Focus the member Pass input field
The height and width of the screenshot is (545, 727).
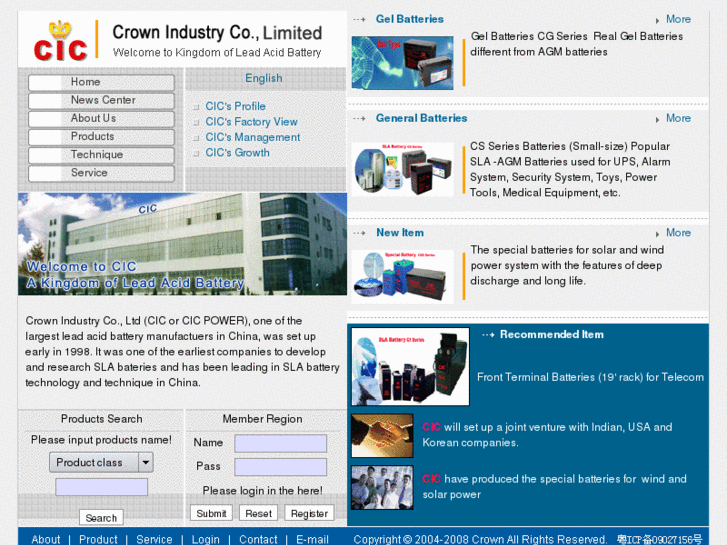pos(281,467)
